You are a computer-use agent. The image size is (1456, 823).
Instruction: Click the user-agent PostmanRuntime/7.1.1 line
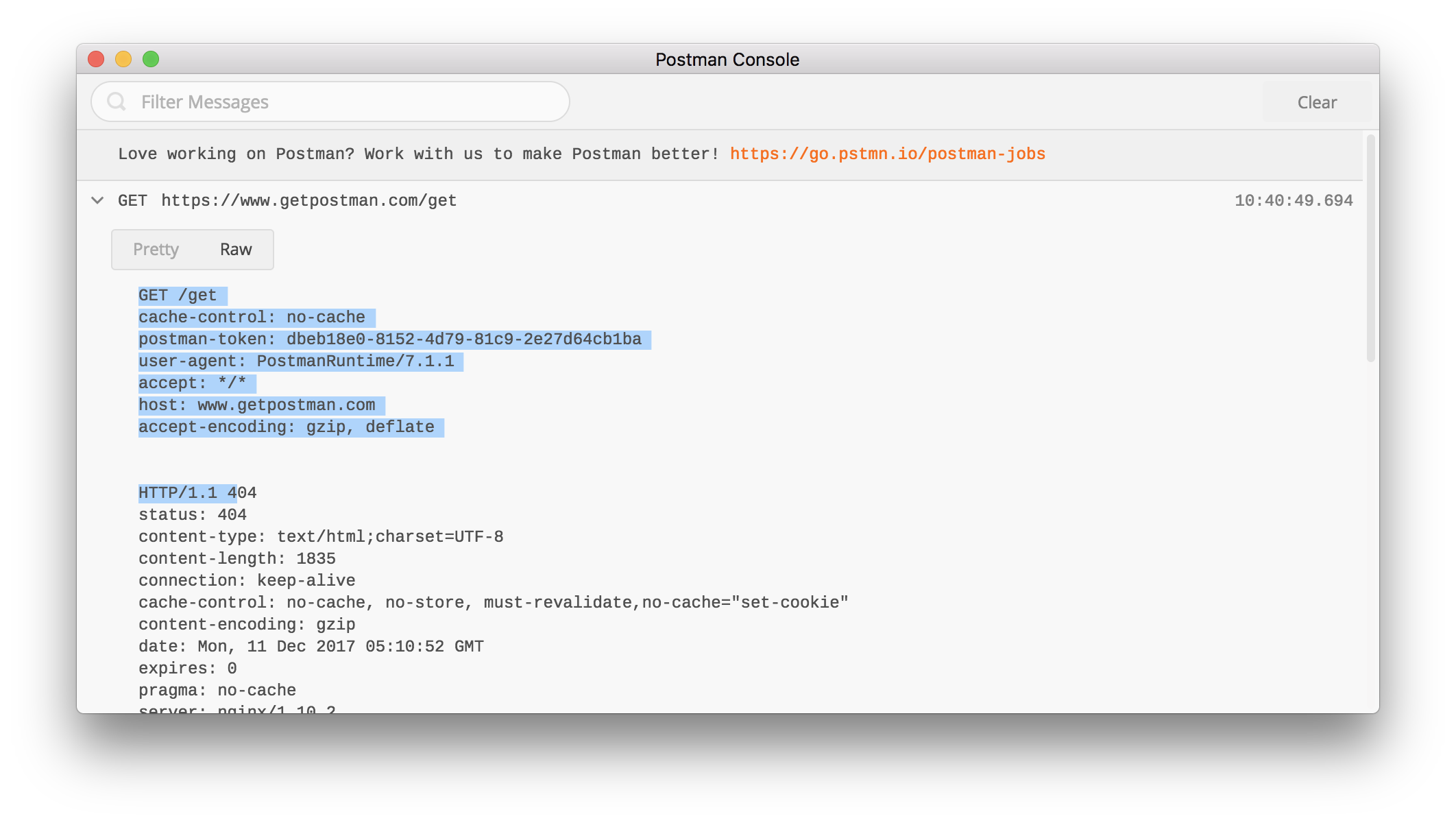coord(296,361)
